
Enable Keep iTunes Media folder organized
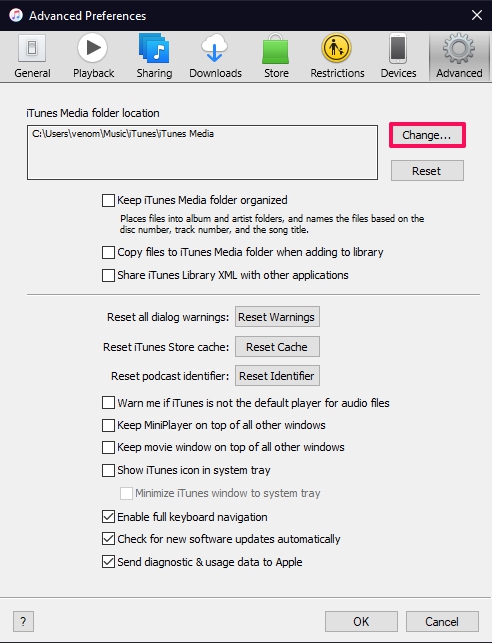[108, 201]
